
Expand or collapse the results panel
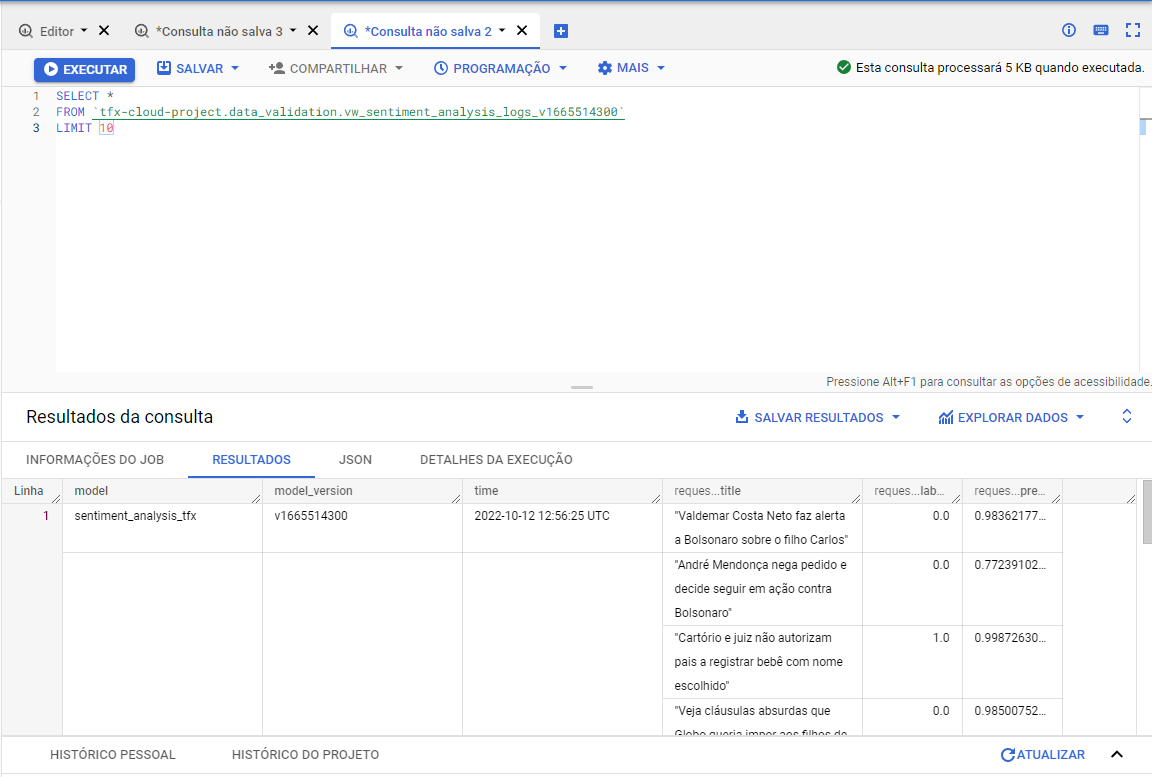(x=1127, y=417)
